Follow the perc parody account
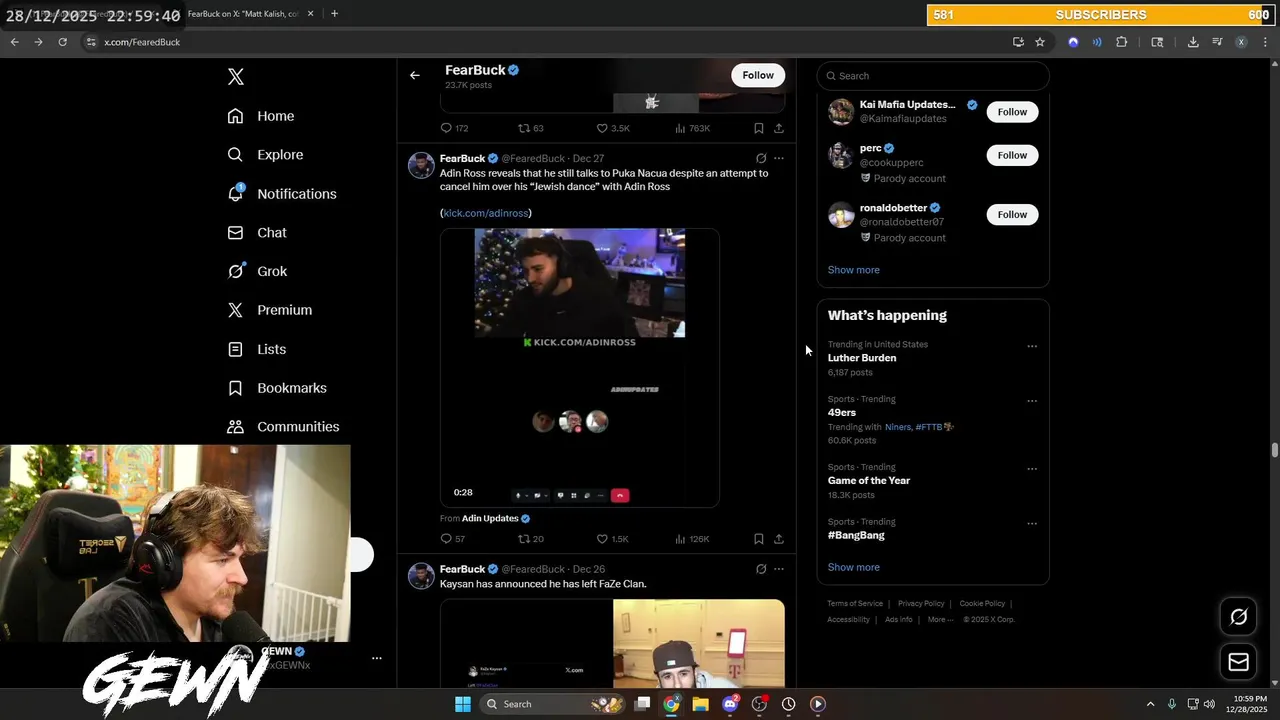 (1012, 155)
